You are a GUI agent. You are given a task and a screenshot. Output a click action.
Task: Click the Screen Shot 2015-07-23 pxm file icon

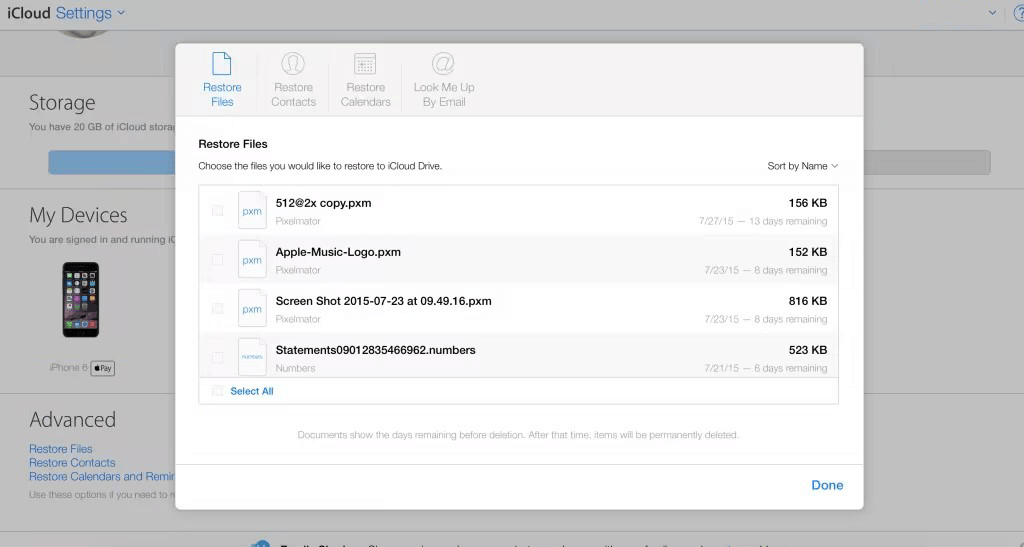click(252, 309)
